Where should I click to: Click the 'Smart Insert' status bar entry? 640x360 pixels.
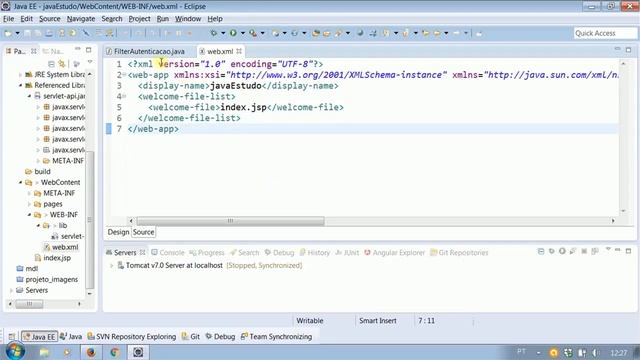point(378,321)
